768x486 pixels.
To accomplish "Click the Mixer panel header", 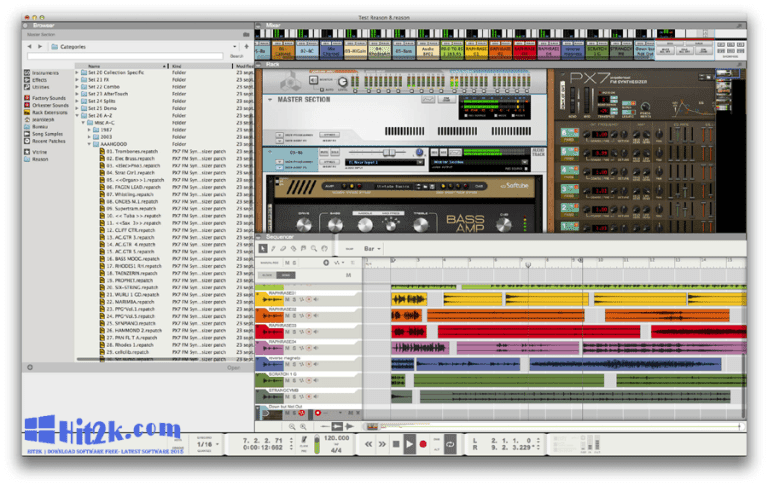I will (x=500, y=25).
